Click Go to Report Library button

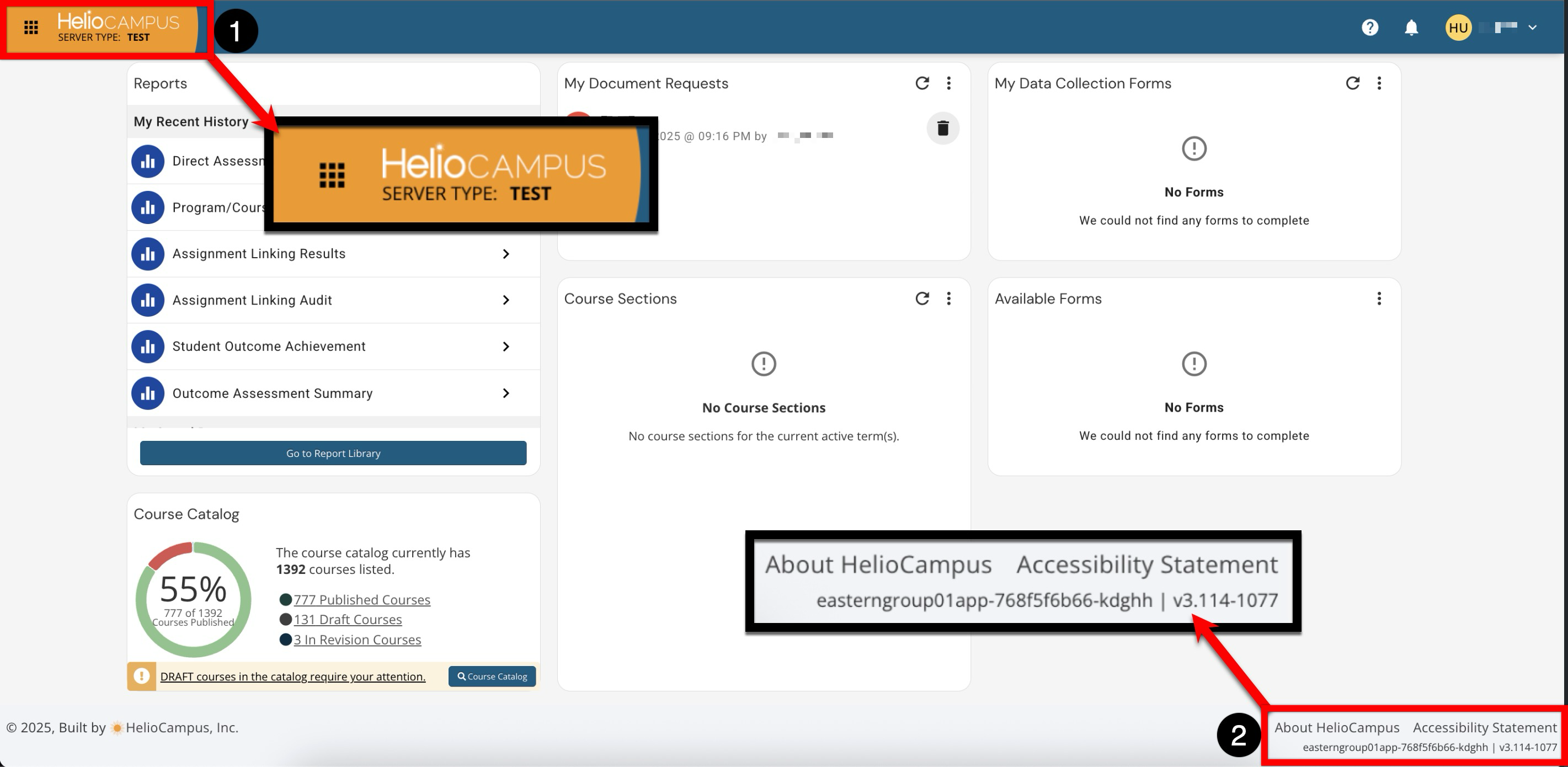tap(333, 453)
